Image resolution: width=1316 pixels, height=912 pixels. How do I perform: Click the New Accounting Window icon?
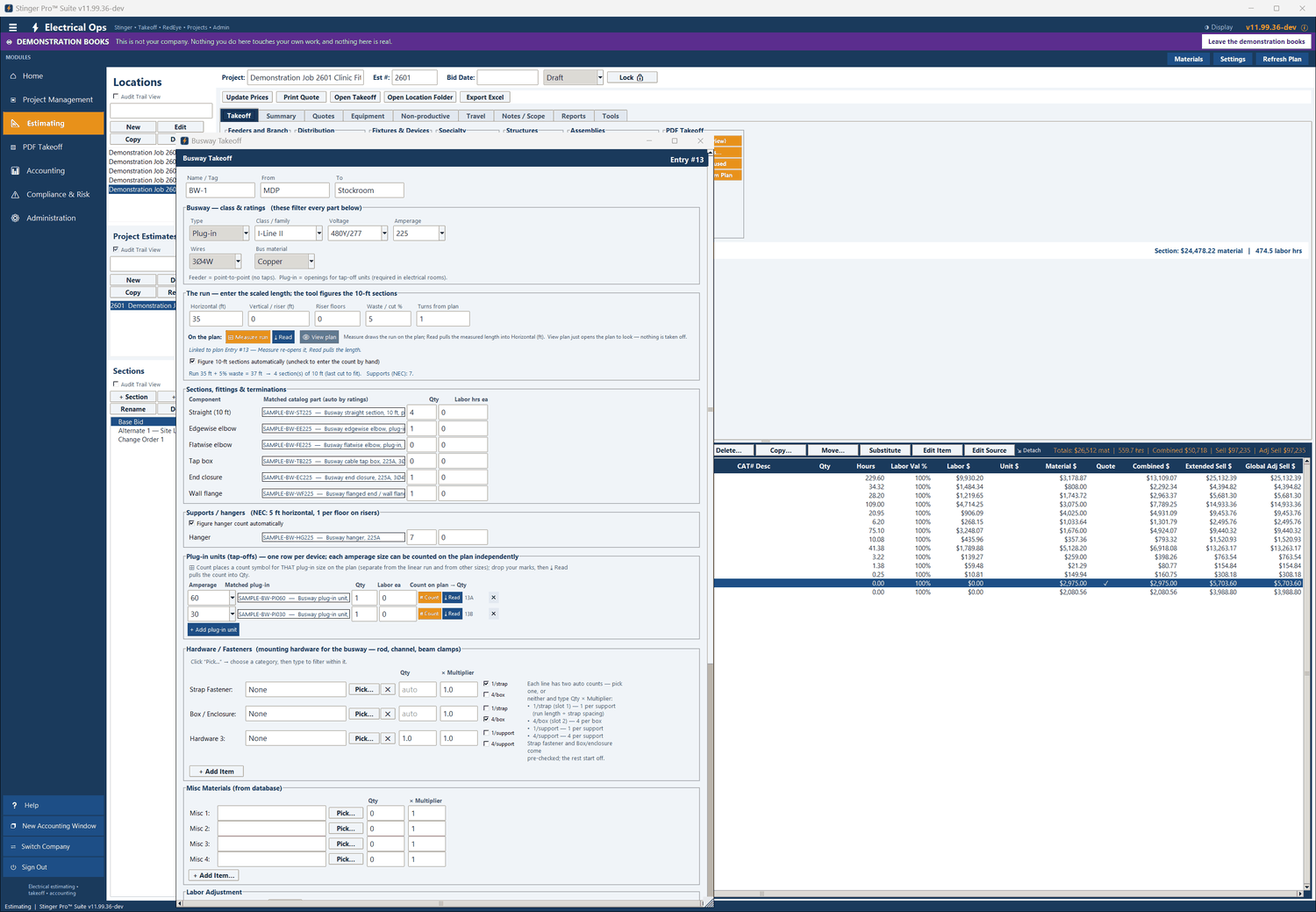click(13, 826)
